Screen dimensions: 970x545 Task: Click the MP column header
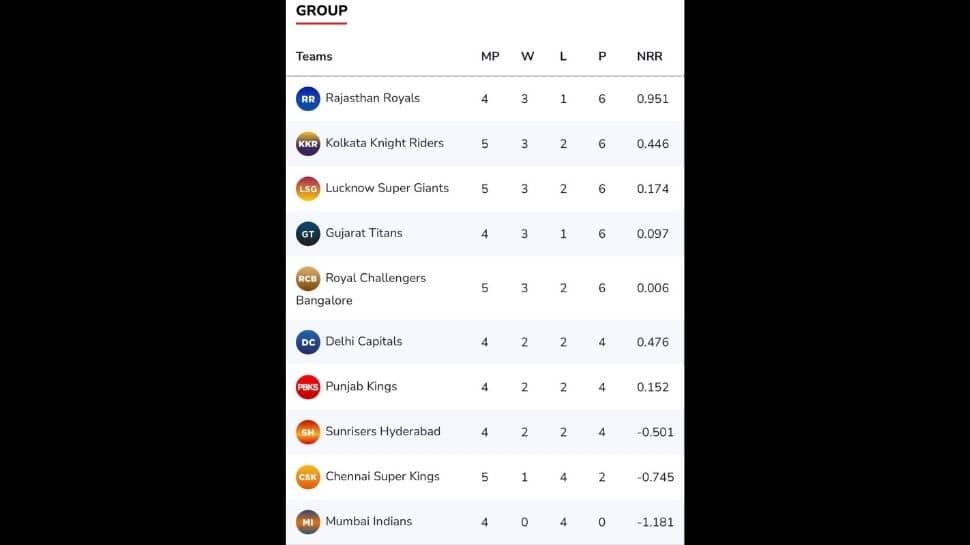tap(490, 56)
